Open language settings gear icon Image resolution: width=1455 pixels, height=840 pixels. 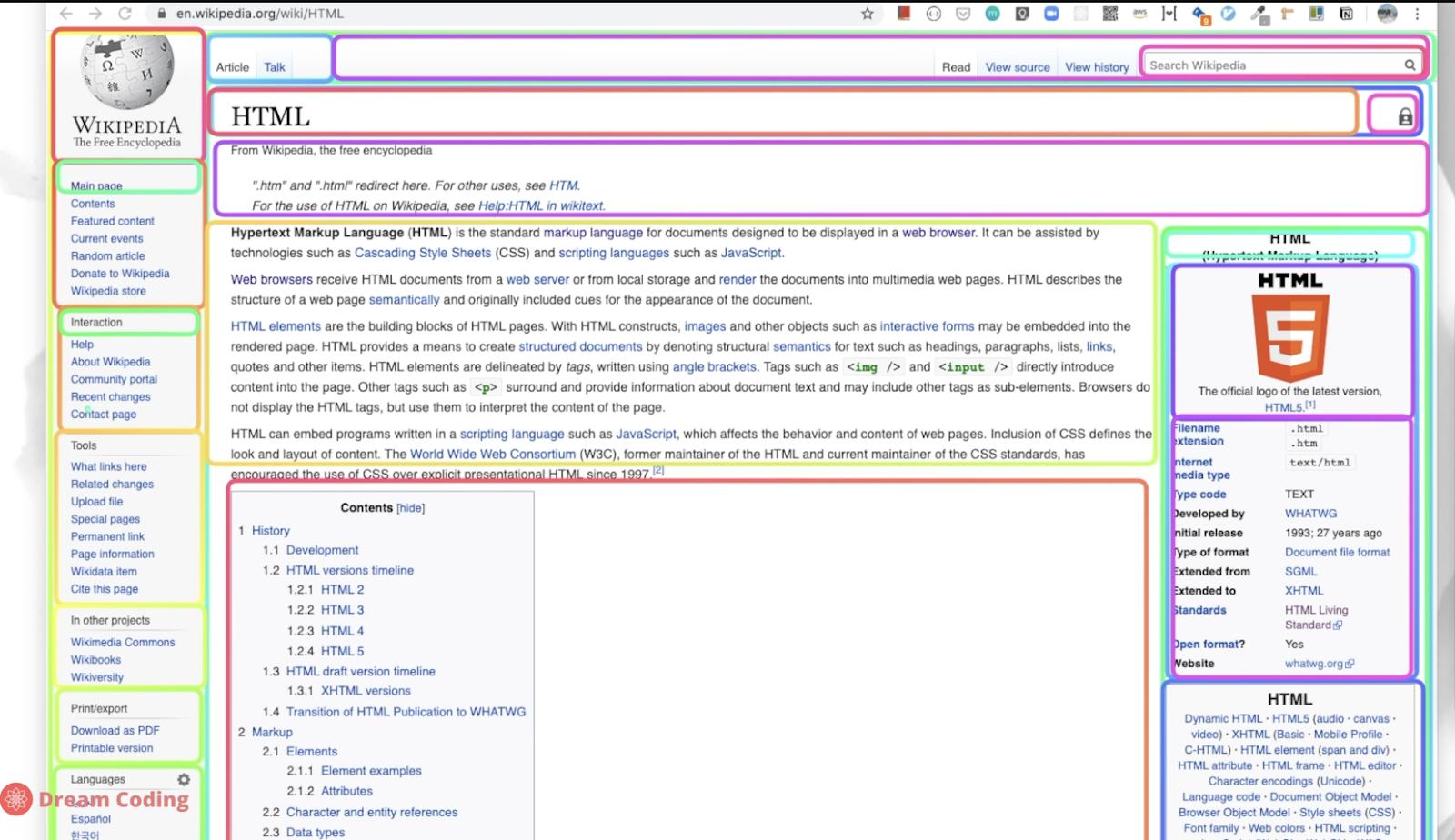[x=184, y=779]
